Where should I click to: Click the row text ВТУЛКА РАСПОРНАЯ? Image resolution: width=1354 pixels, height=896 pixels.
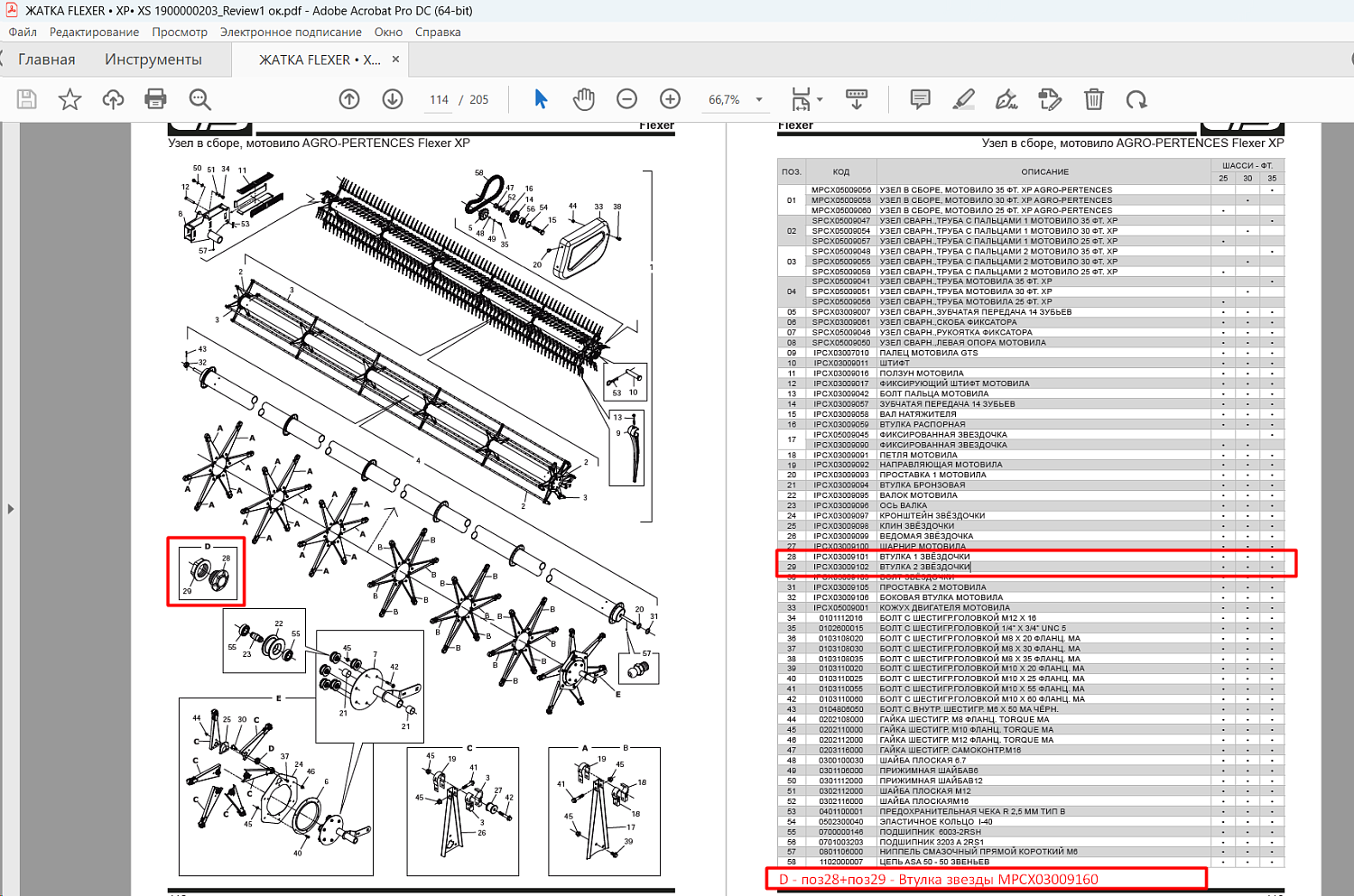pos(922,424)
